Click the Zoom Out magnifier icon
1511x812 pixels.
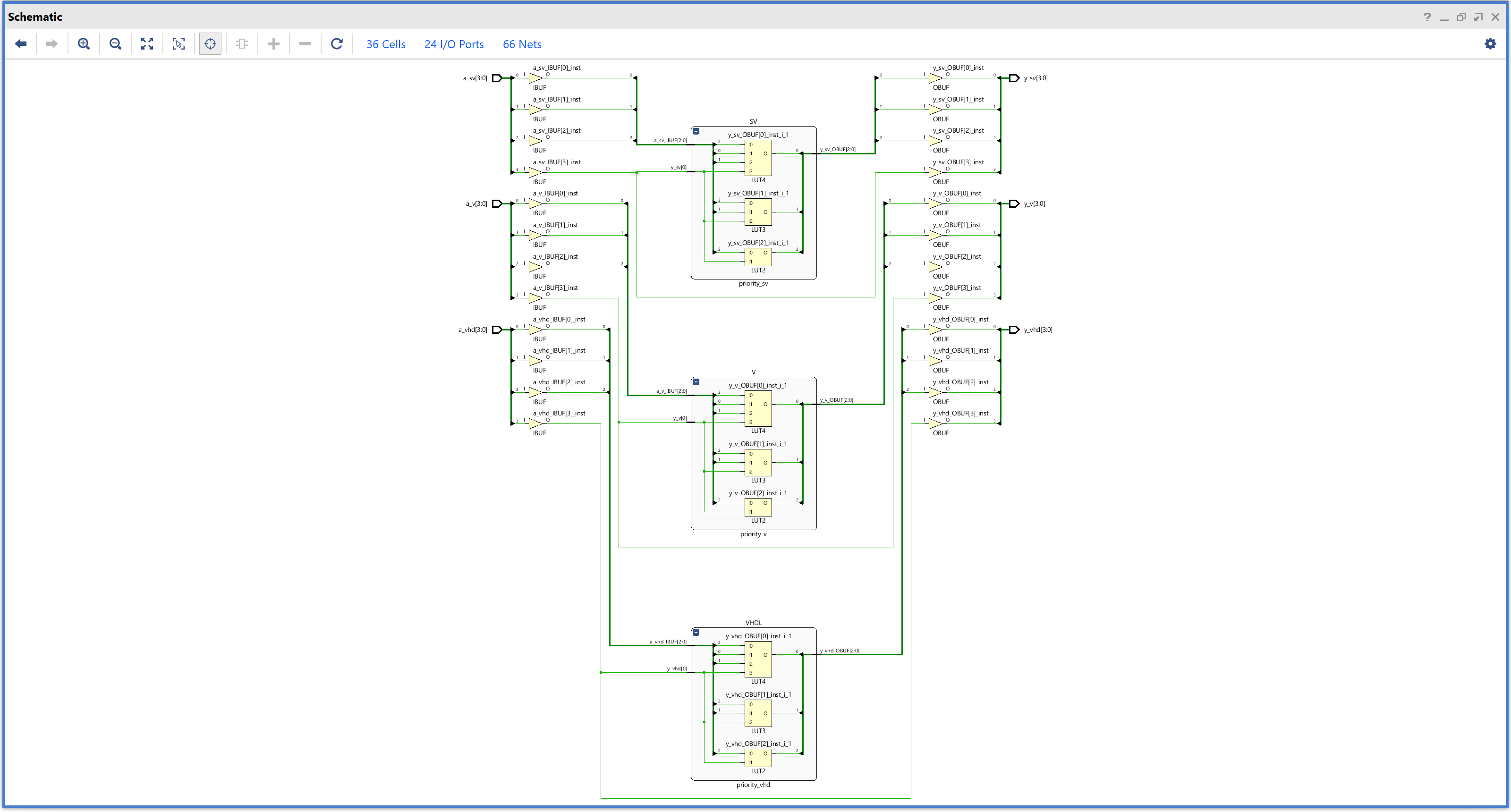116,44
